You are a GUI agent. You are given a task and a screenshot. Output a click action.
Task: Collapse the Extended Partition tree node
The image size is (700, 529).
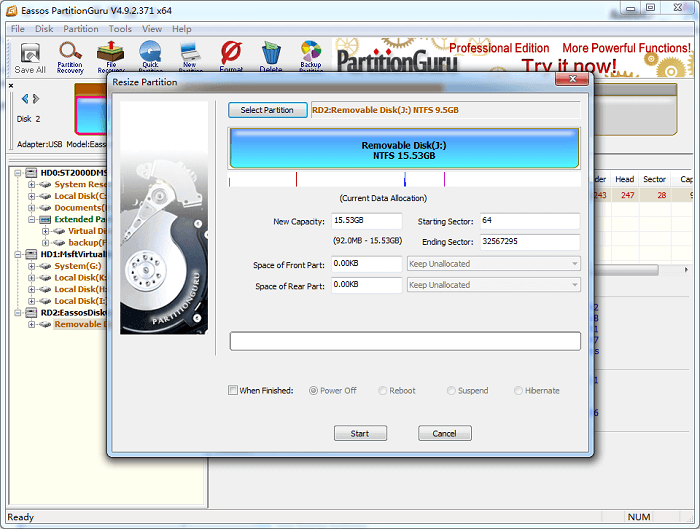click(32, 219)
